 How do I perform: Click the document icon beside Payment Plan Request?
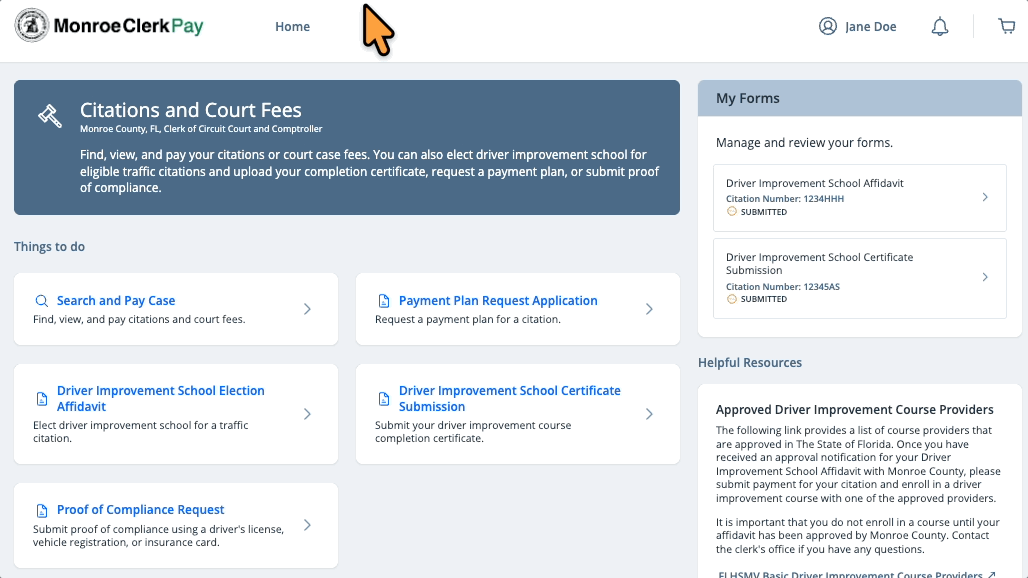click(x=384, y=301)
